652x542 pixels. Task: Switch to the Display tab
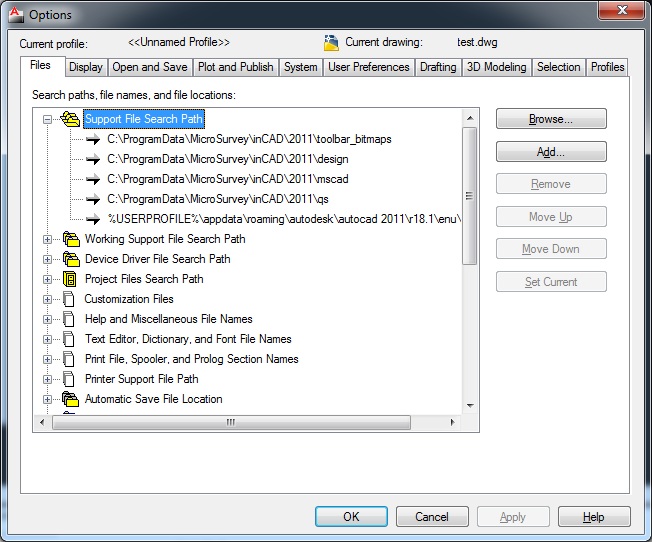tap(86, 67)
